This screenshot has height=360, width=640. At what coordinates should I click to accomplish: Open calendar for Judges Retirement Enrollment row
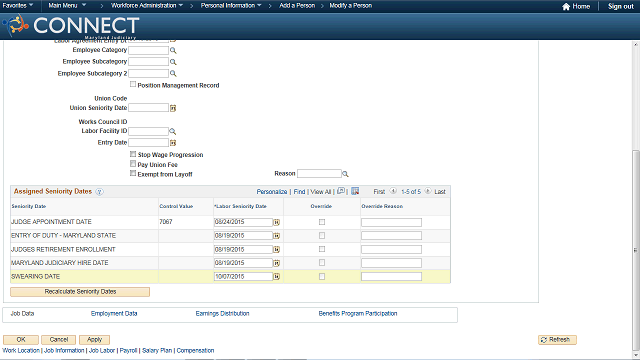[277, 250]
